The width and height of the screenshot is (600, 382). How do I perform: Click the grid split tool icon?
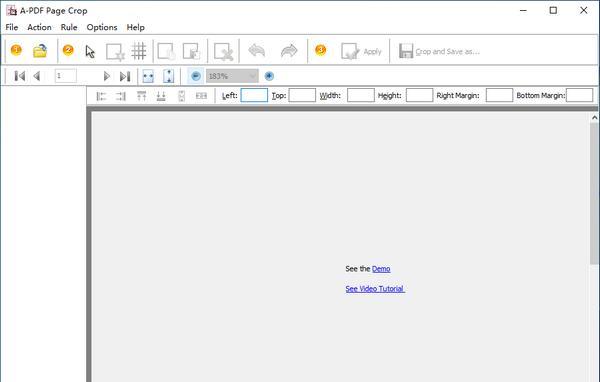(139, 51)
